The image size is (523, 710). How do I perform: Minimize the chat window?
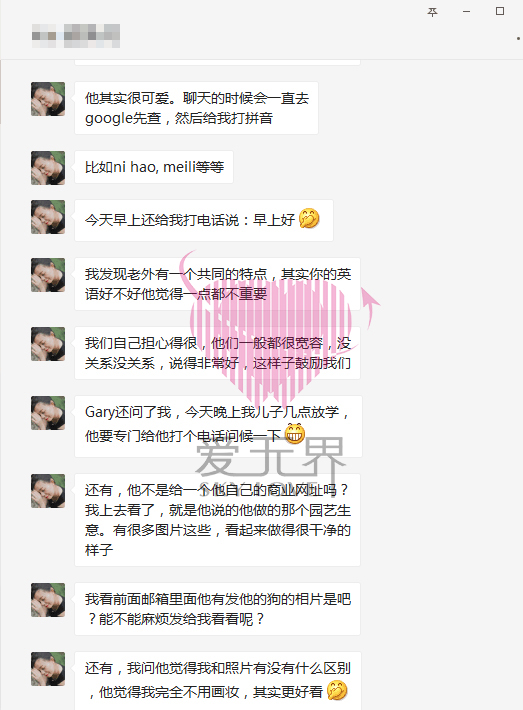[466, 12]
